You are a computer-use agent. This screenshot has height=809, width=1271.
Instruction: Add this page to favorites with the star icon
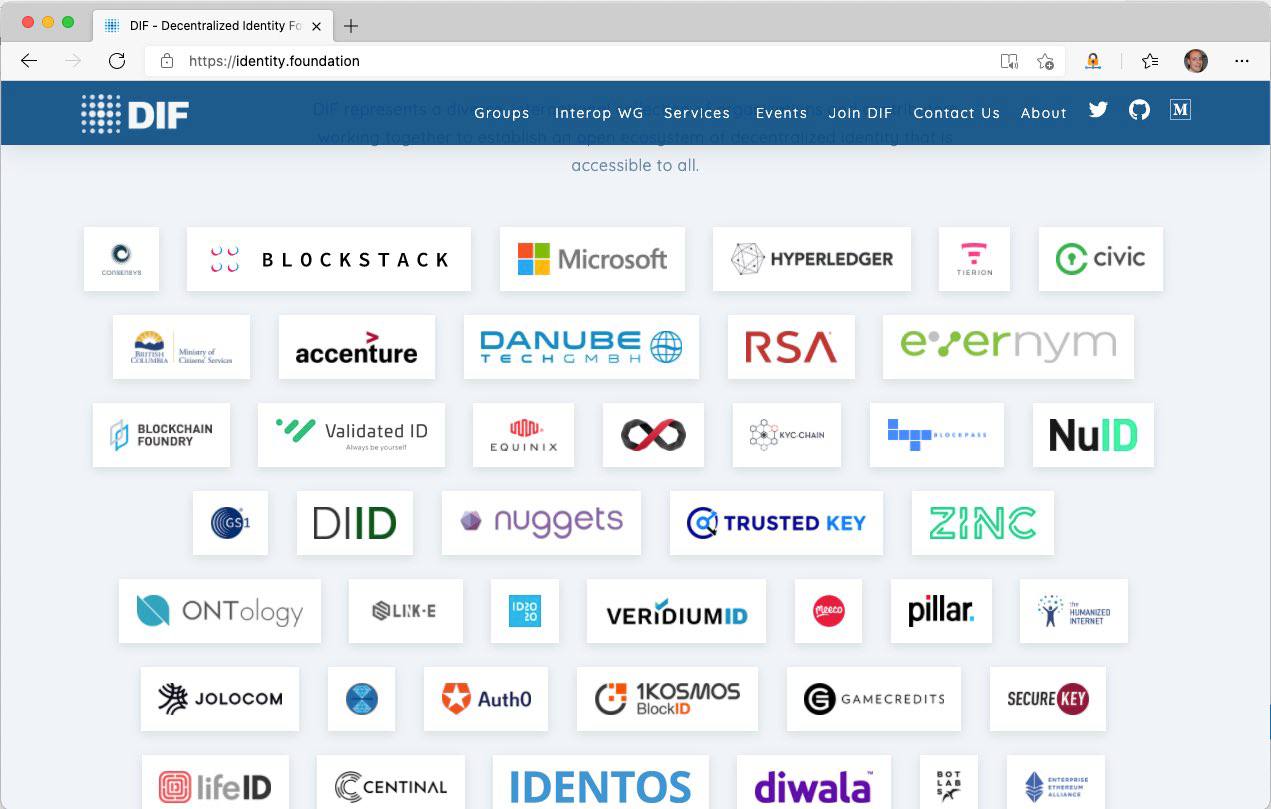(1045, 61)
